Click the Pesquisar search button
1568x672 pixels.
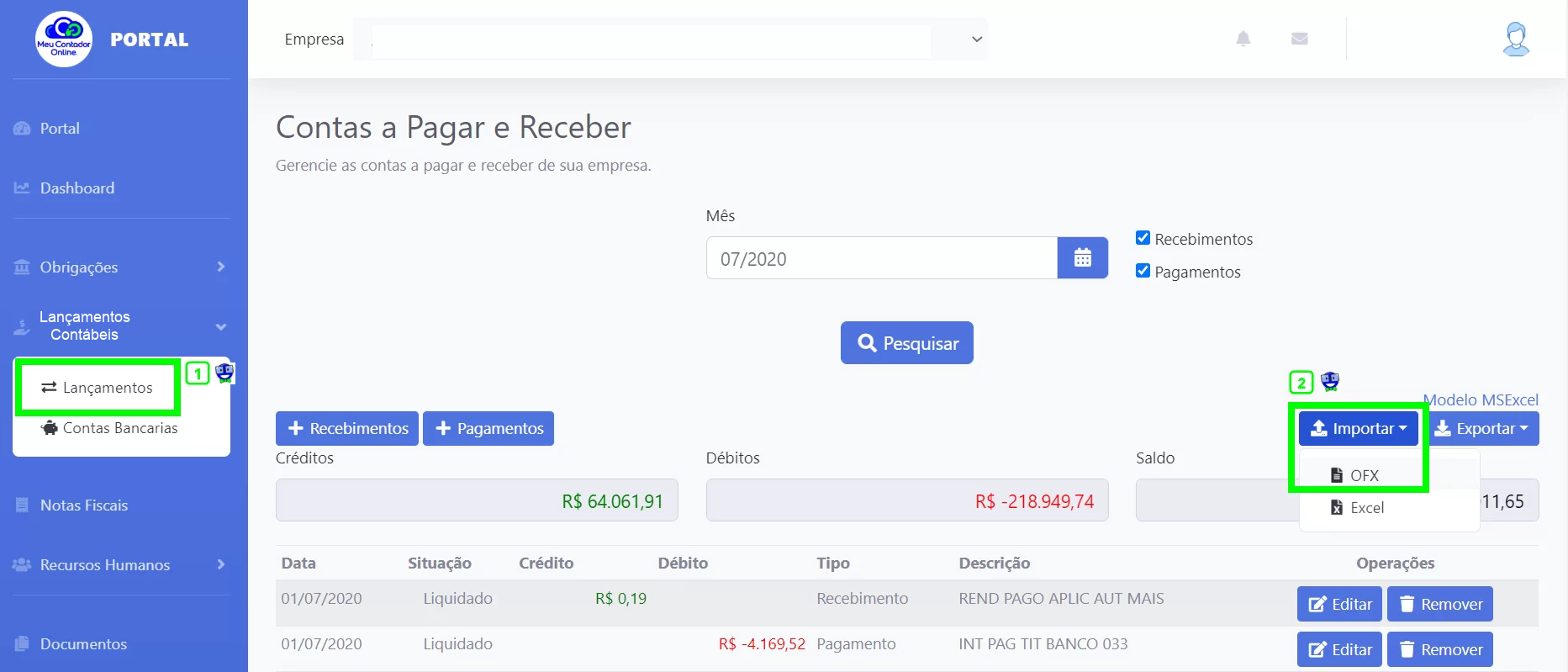point(907,343)
